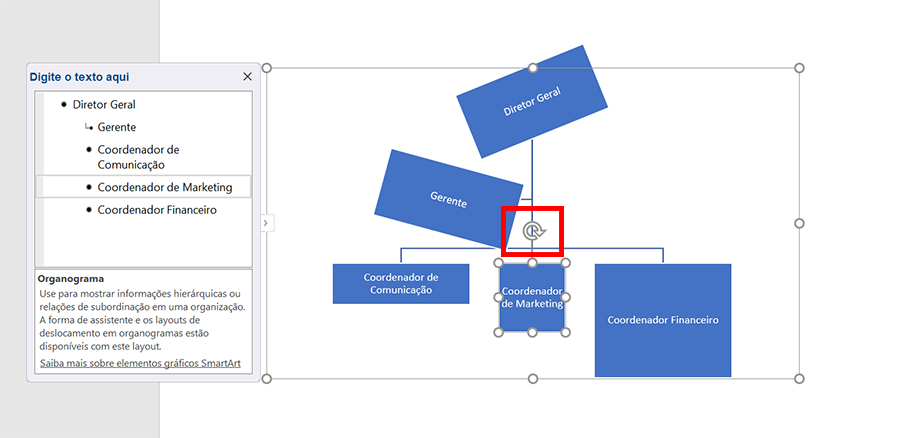Click the top-center sizing handle of the SmartArt frame
This screenshot has height=438, width=900.
[533, 68]
